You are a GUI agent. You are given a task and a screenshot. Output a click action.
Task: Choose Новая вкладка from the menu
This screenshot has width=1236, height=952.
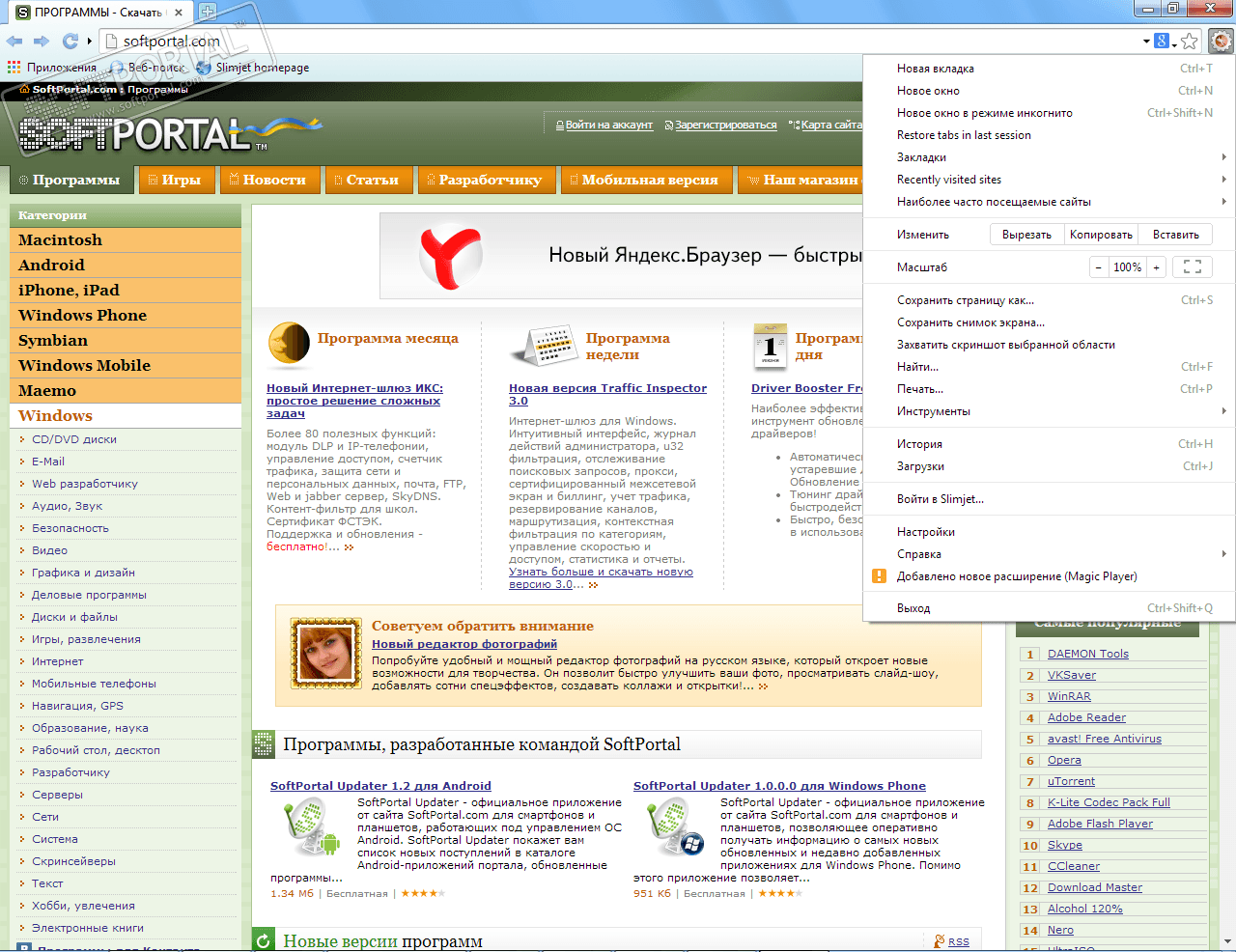(1049, 69)
